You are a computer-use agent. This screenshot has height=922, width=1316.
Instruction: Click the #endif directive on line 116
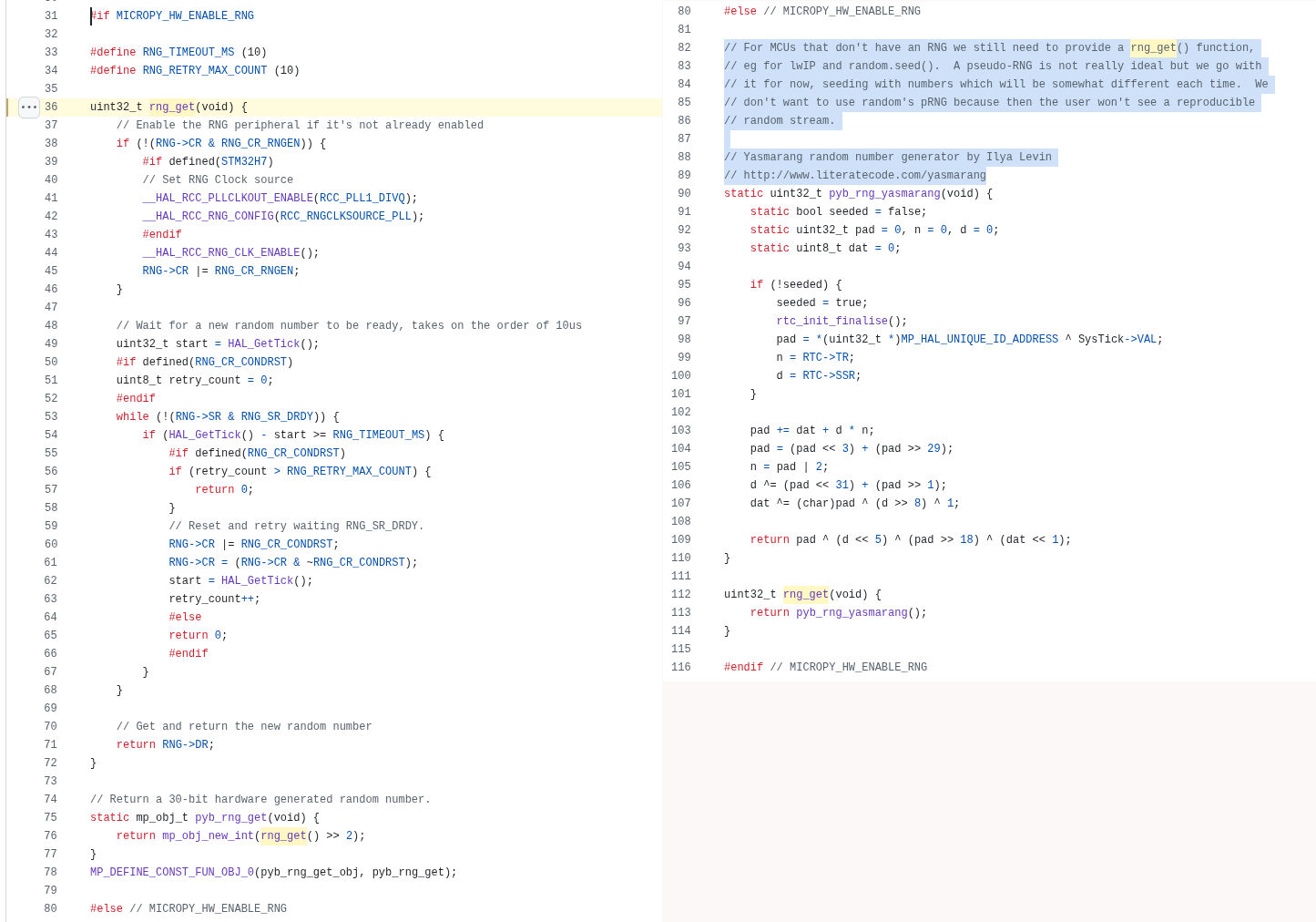point(743,667)
